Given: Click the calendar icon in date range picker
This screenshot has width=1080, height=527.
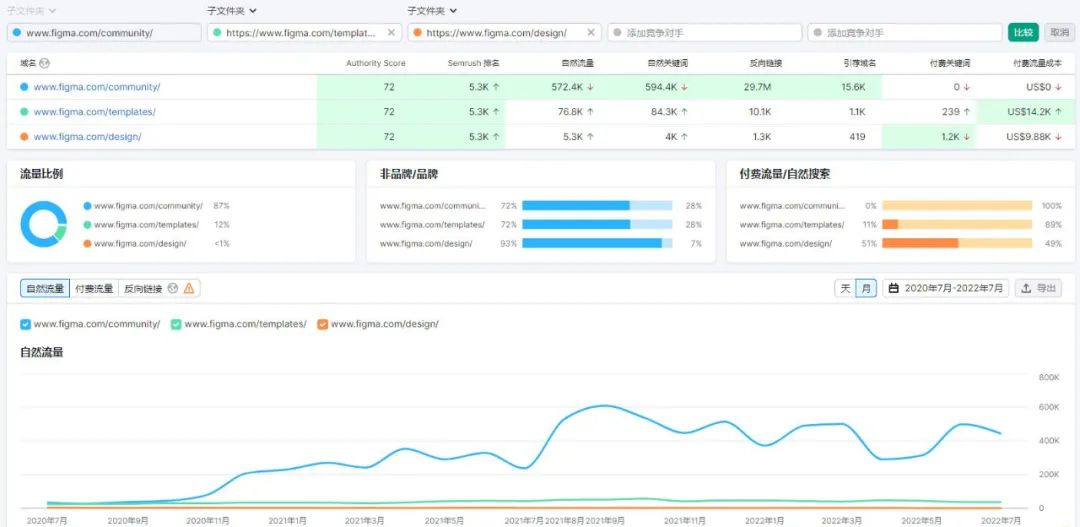Looking at the screenshot, I should click(x=893, y=289).
